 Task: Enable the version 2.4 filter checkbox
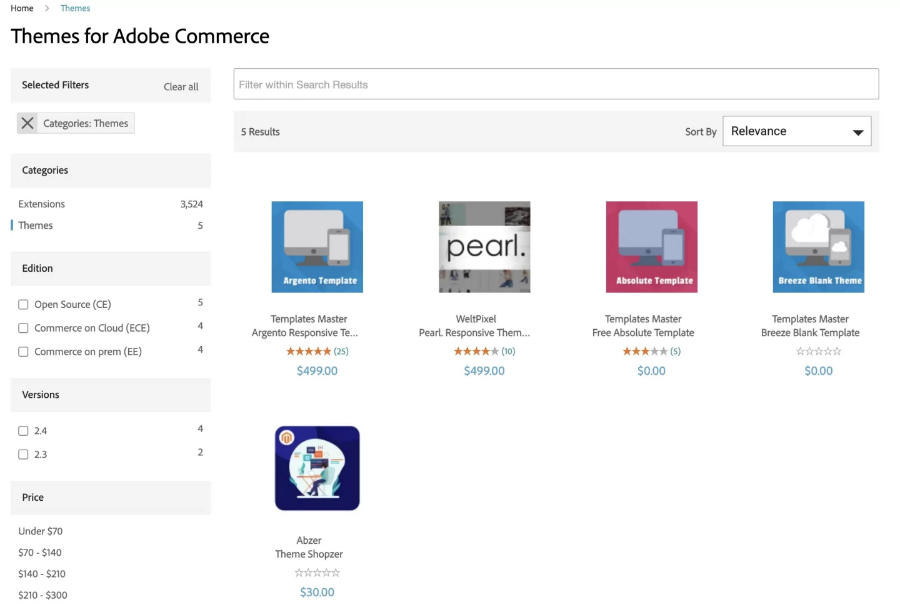pos(23,431)
